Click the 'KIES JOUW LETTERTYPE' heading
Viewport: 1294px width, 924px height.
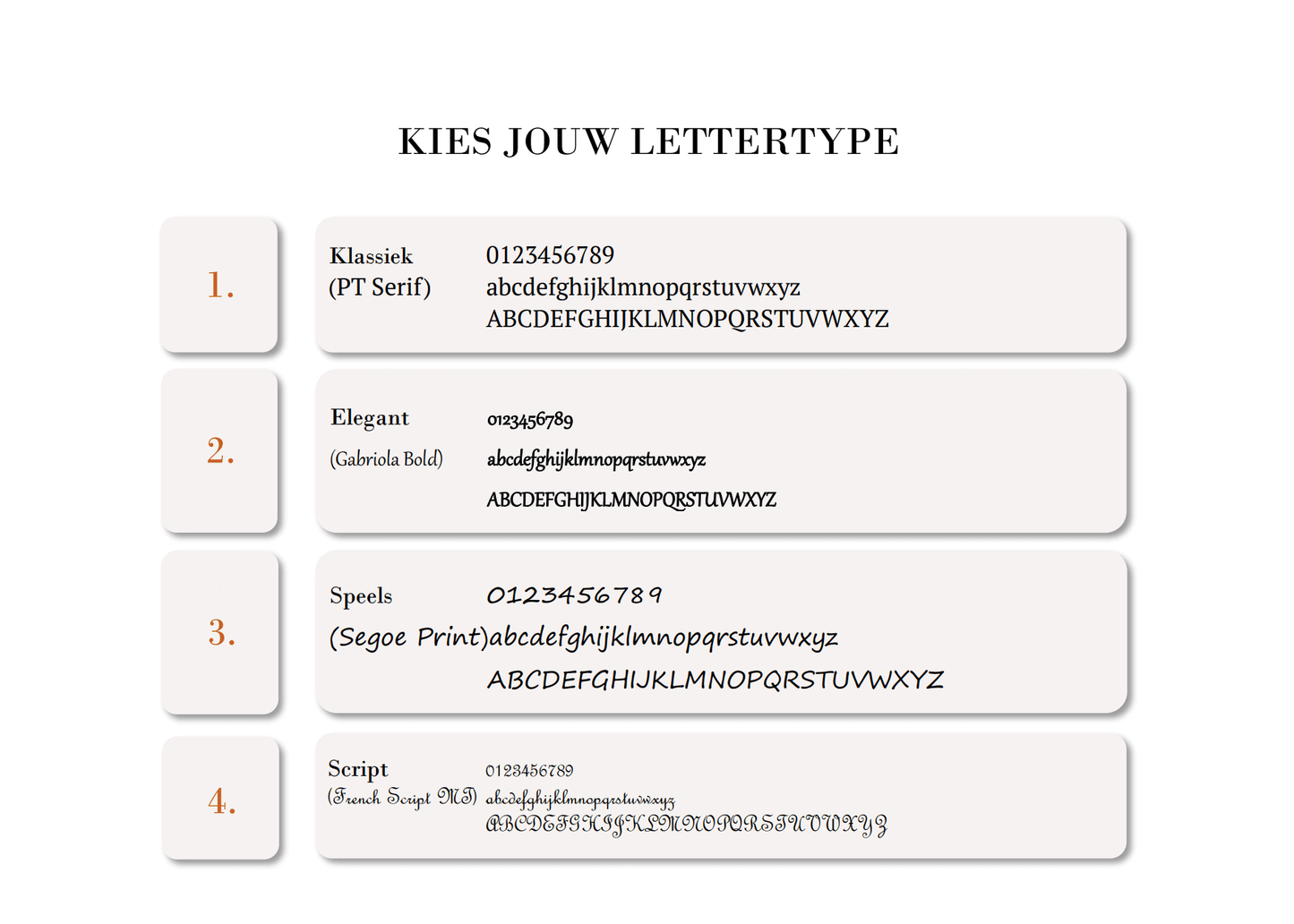click(x=648, y=141)
